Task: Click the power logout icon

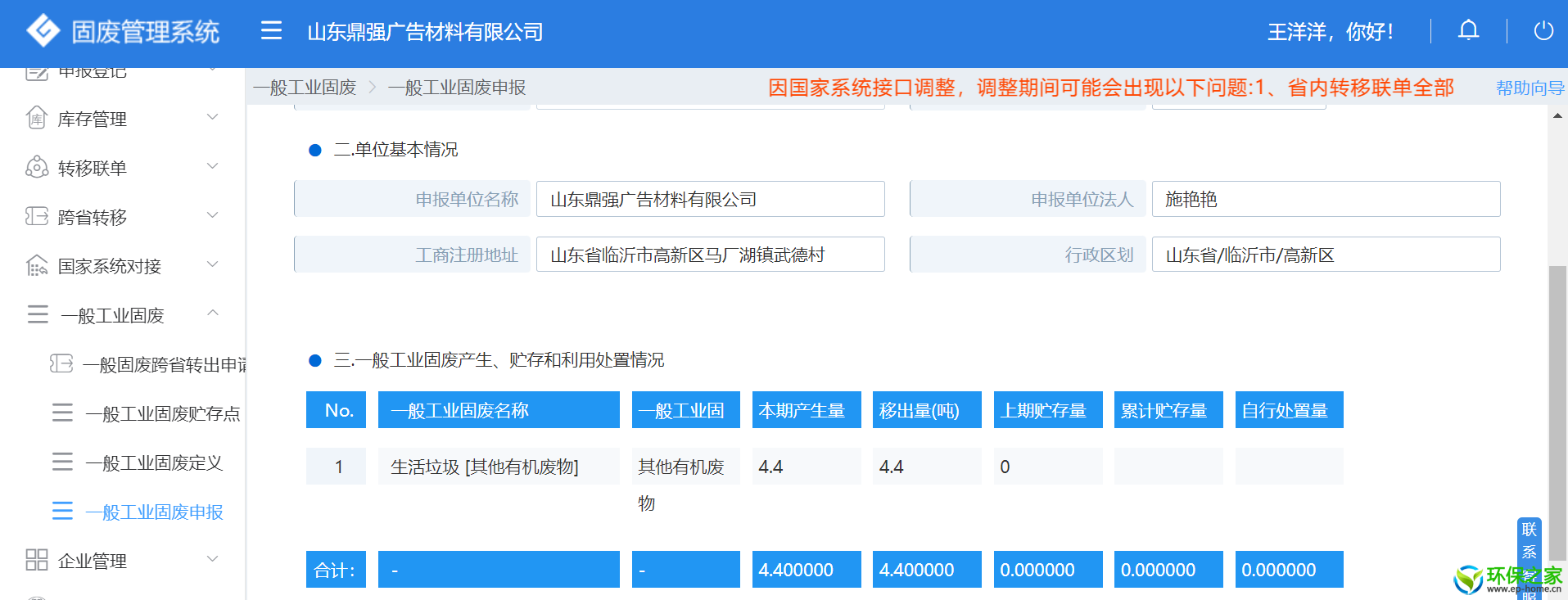Action: 1543,31
